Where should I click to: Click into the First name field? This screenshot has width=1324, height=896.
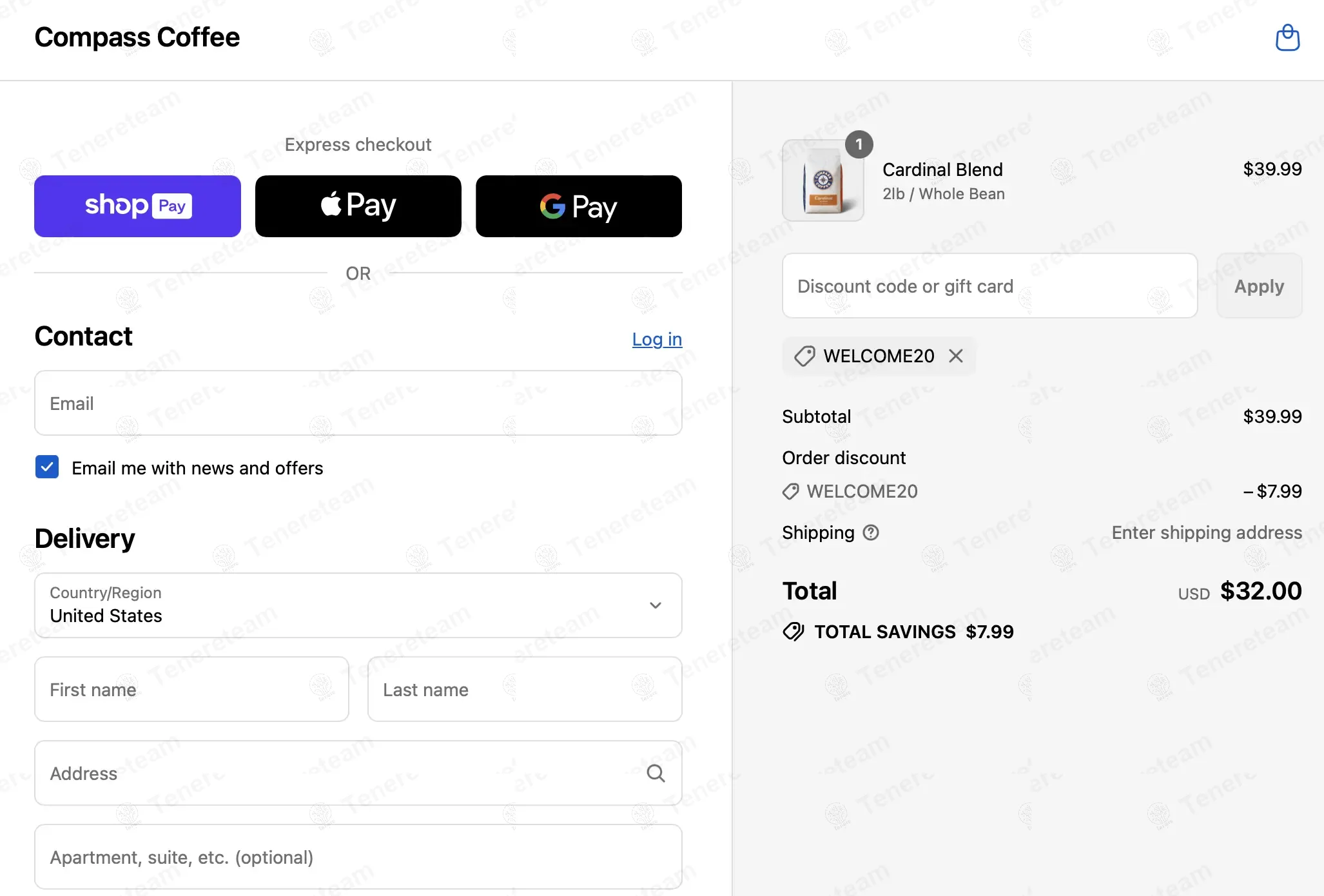pyautogui.click(x=191, y=689)
